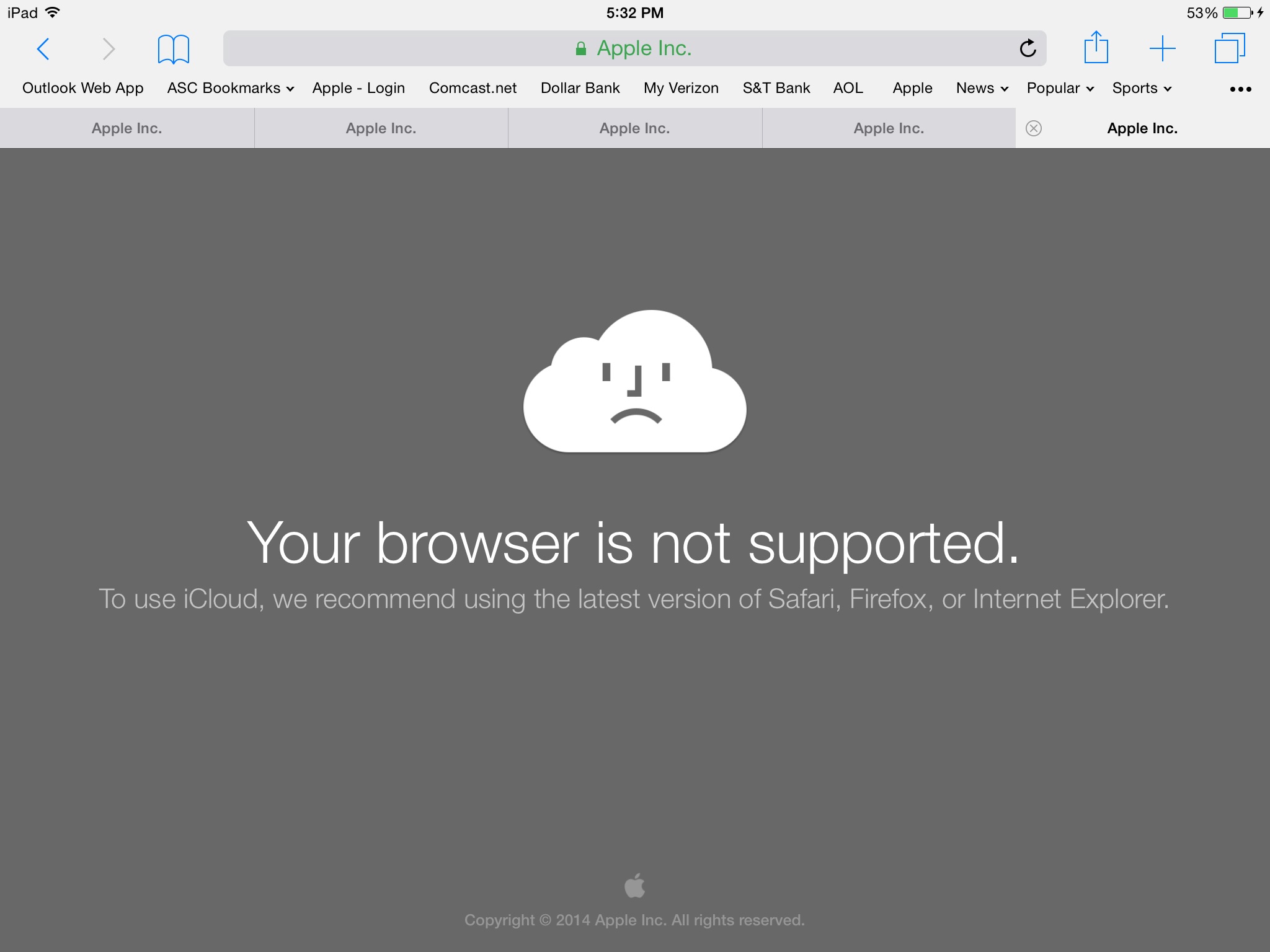
Task: Switch to the third Apple Inc. tab
Action: (634, 128)
